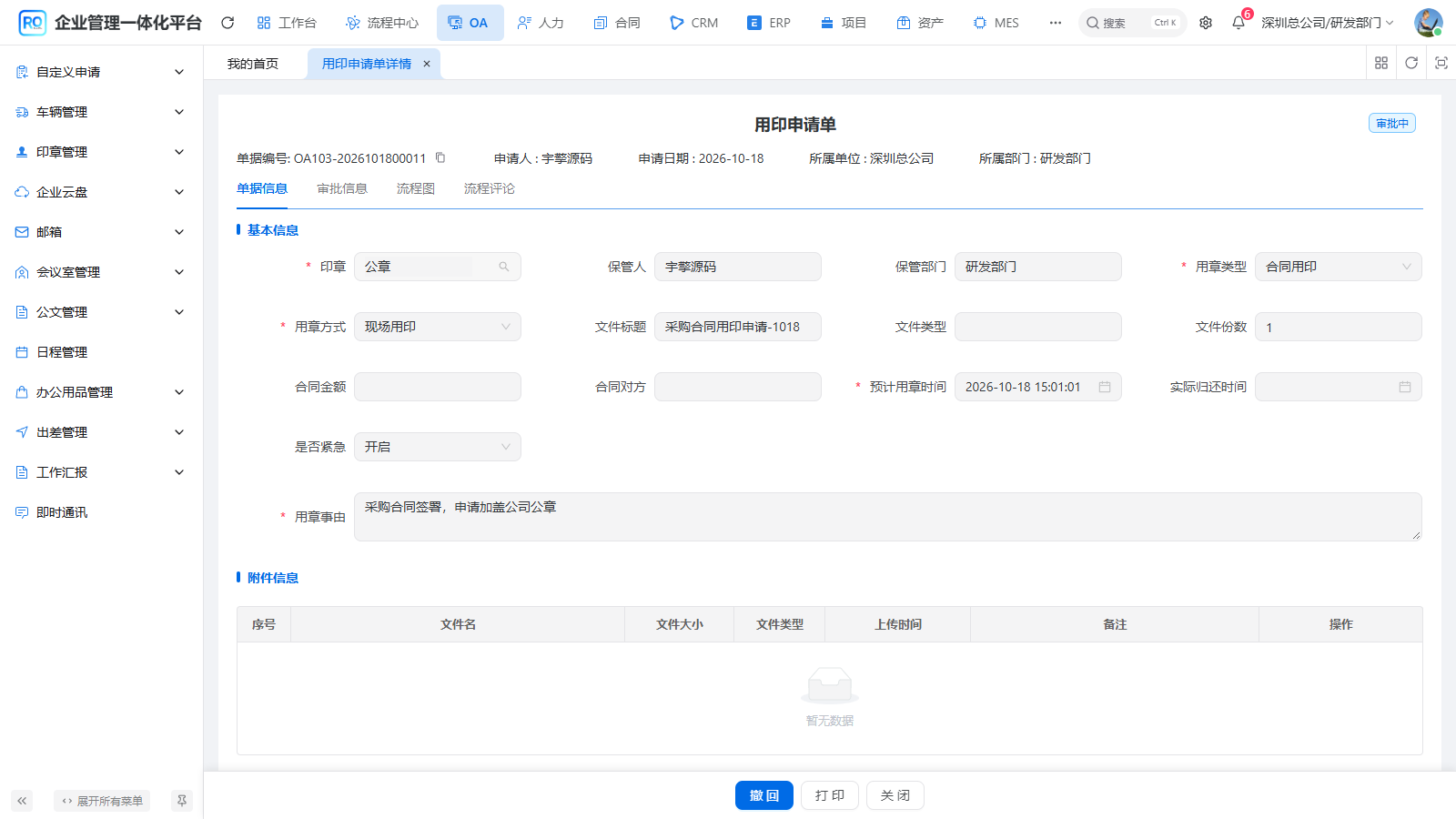The height and width of the screenshot is (819, 1456).
Task: Switch to 流程图 tab
Action: click(416, 188)
